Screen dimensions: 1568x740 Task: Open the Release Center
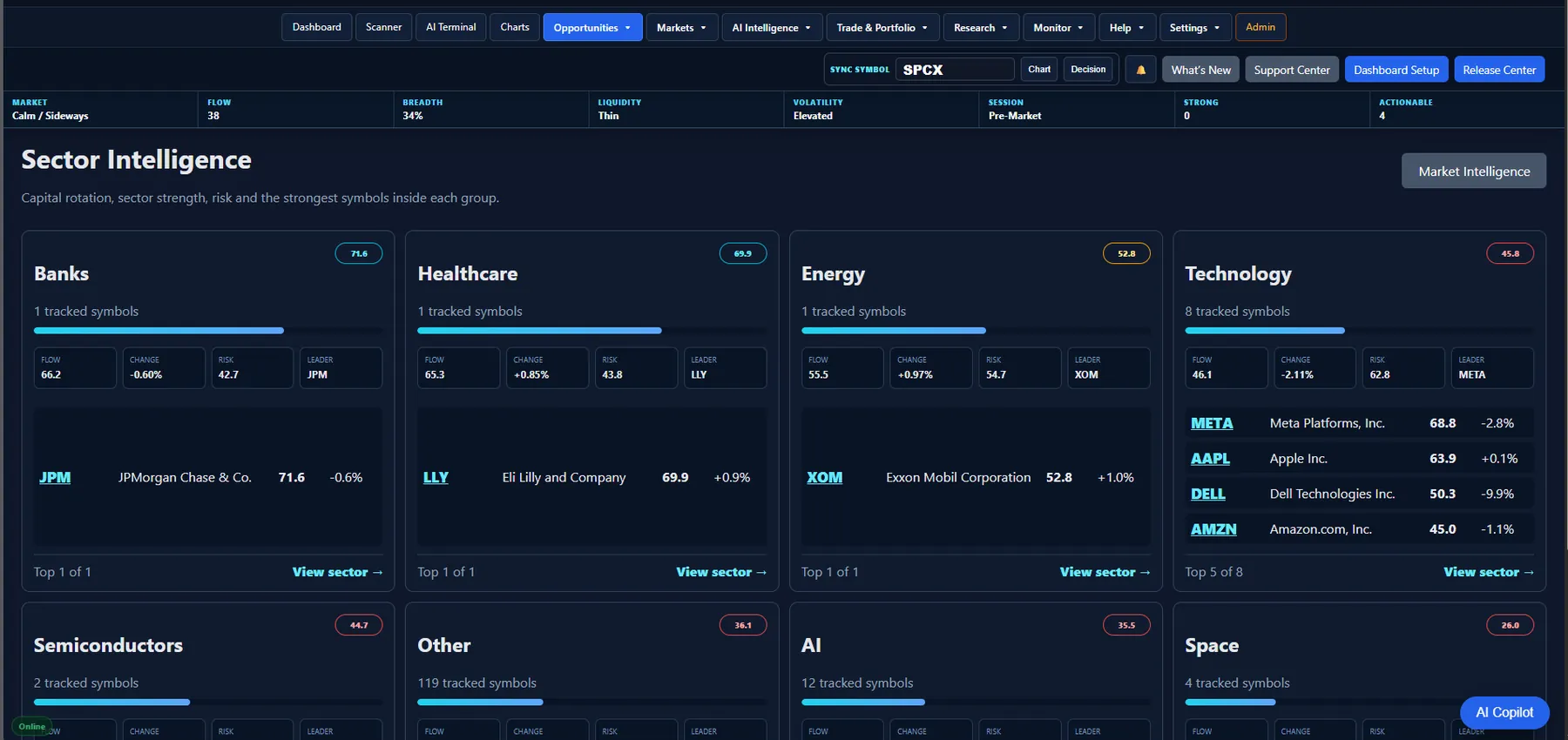point(1499,70)
